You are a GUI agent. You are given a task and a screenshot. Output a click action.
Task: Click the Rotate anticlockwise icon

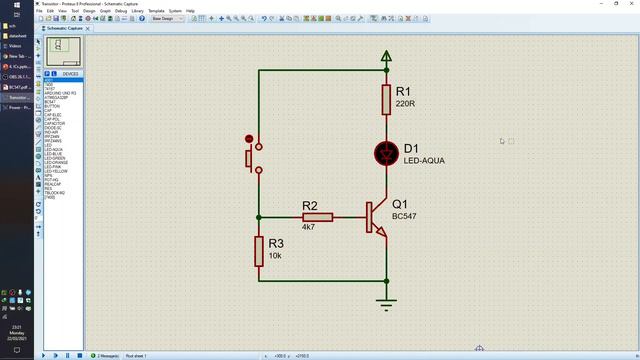(38, 211)
